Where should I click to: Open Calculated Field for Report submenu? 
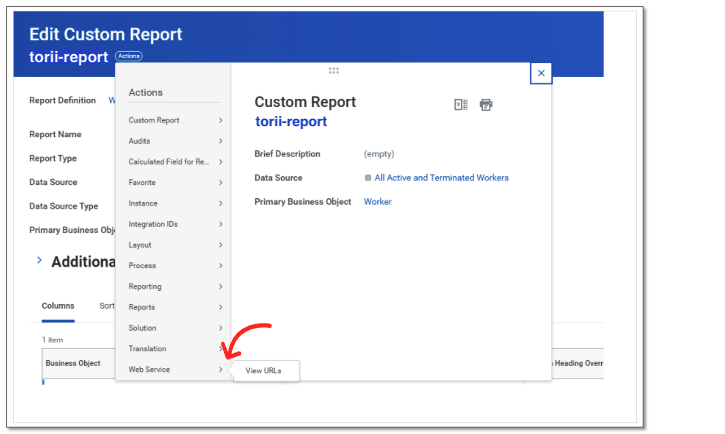175,162
